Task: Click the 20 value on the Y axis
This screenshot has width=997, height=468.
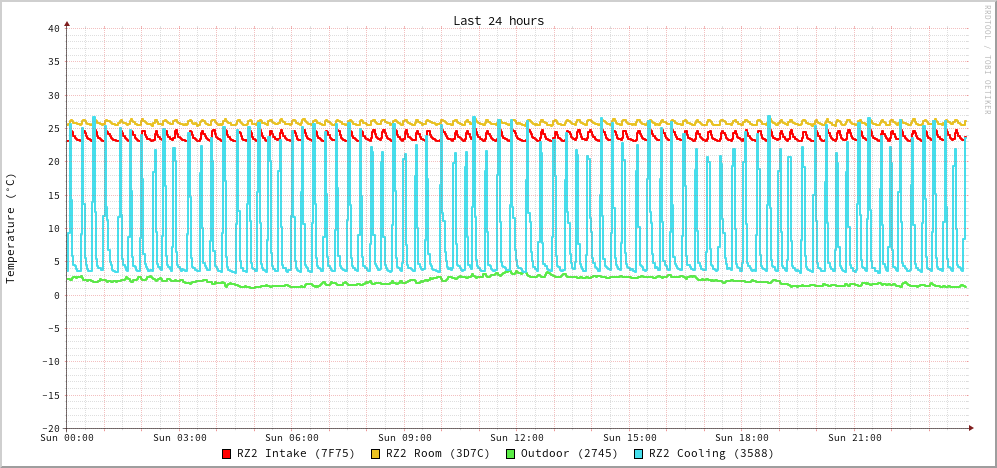Action: click(x=53, y=162)
